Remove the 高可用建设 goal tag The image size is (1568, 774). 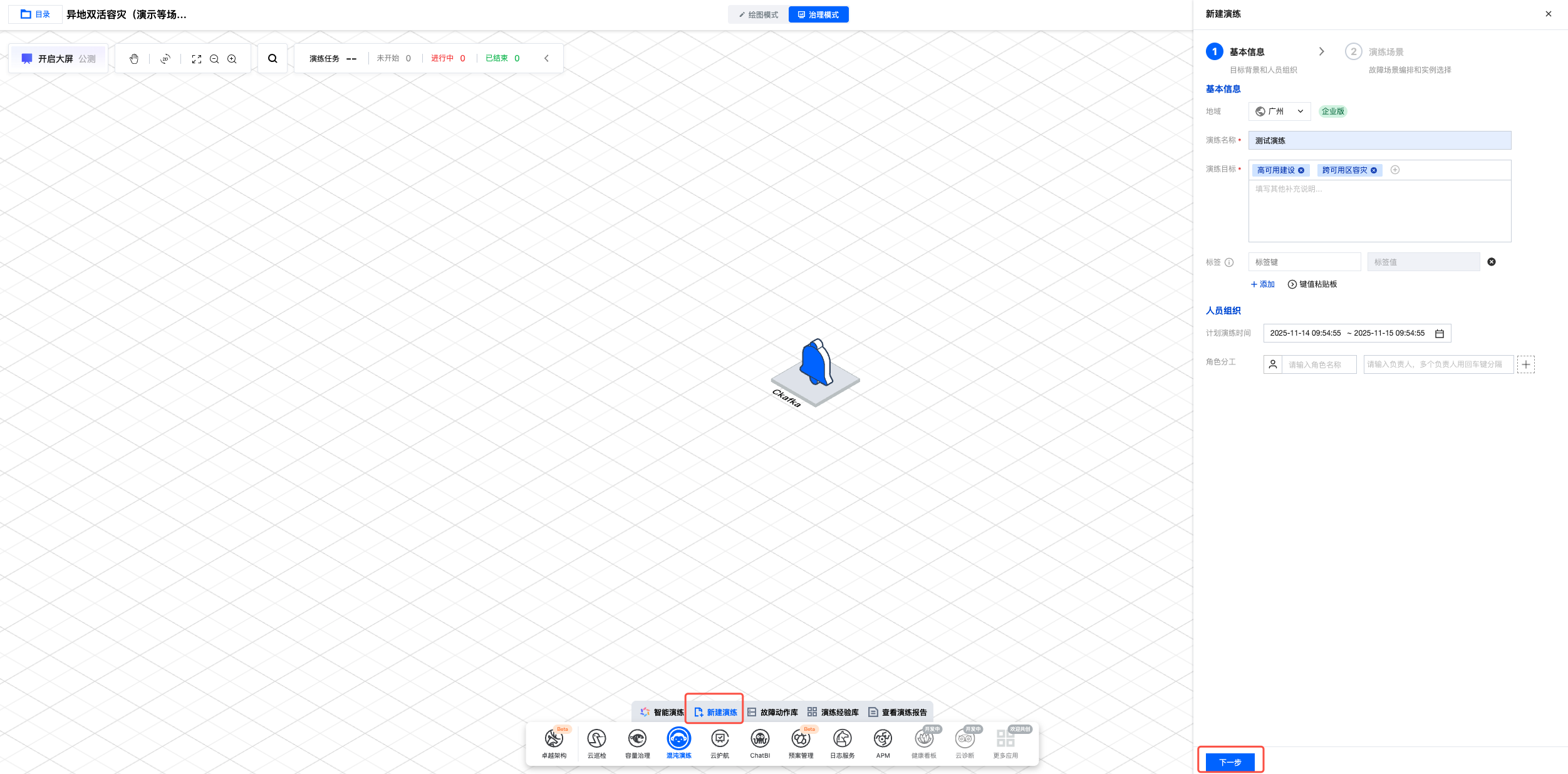1301,170
